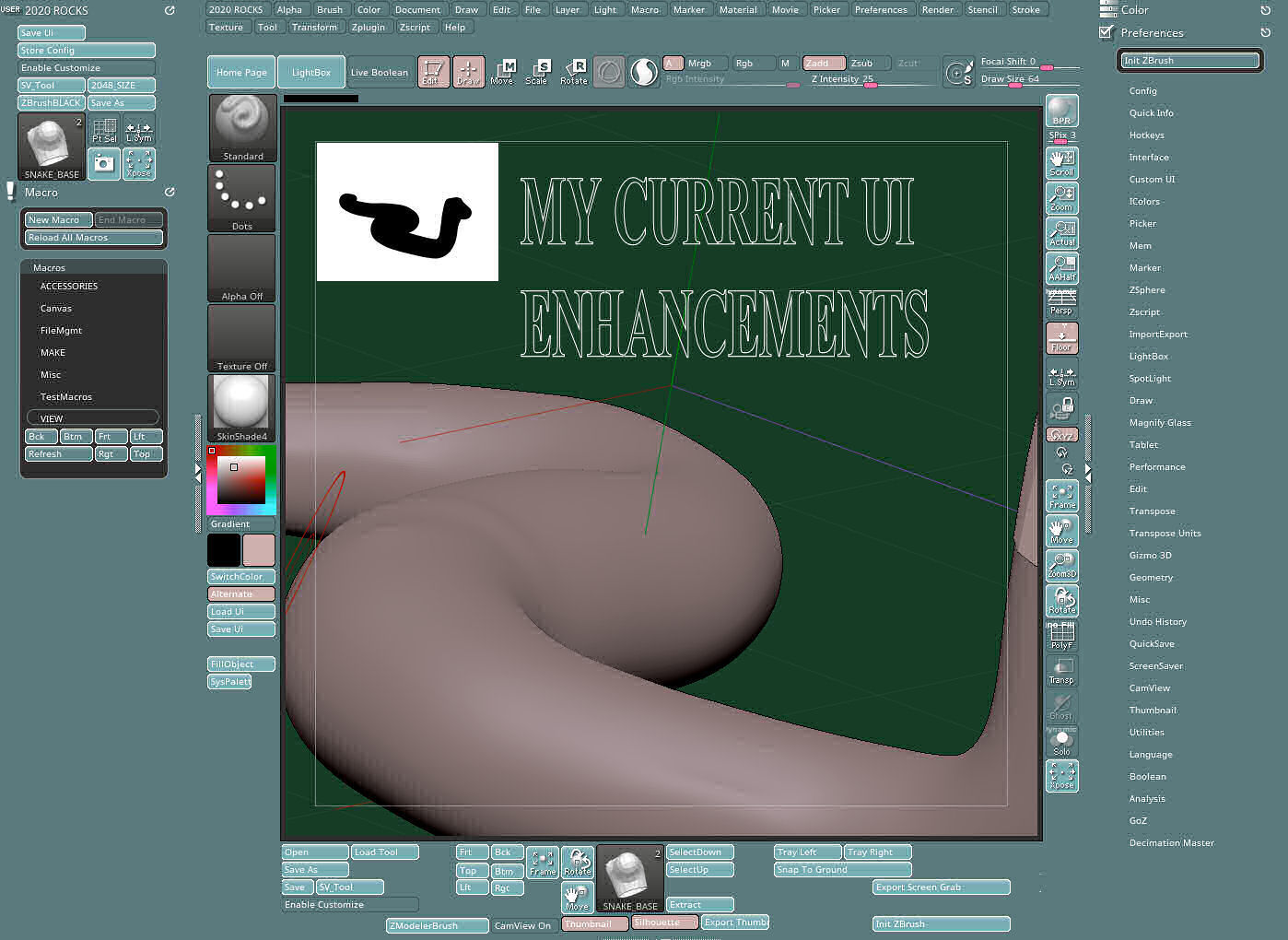Screen dimensions: 1288x940
Task: Select the Draw mode button
Action: [x=468, y=71]
